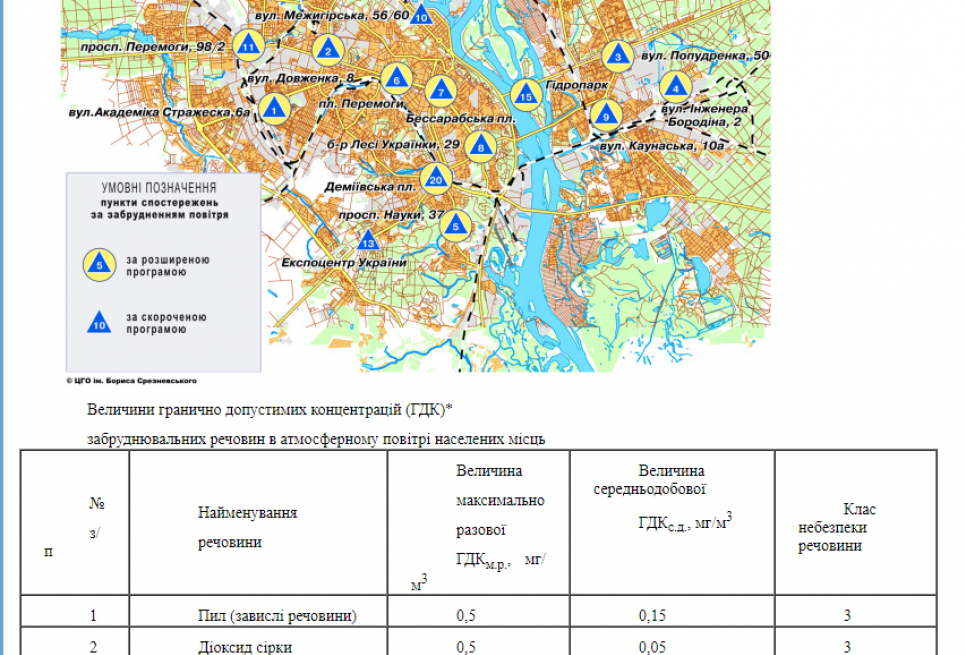
Task: Click marker 8 near б-р Лесі Українки
Action: coord(481,148)
